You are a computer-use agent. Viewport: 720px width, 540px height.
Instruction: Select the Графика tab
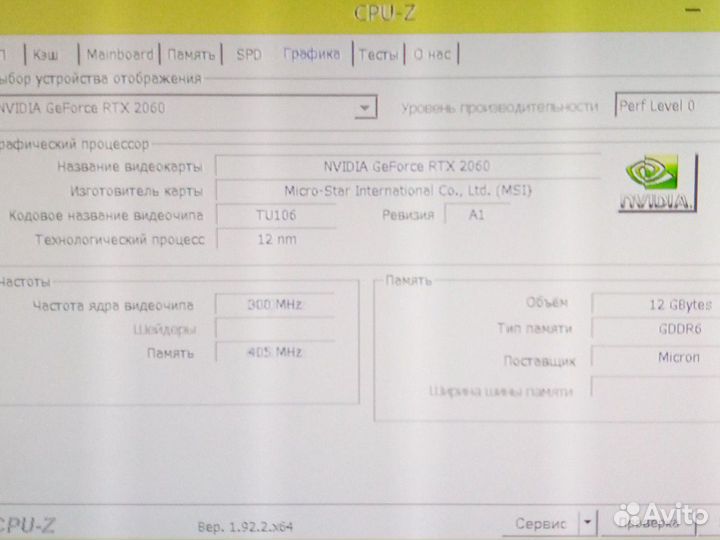(312, 54)
